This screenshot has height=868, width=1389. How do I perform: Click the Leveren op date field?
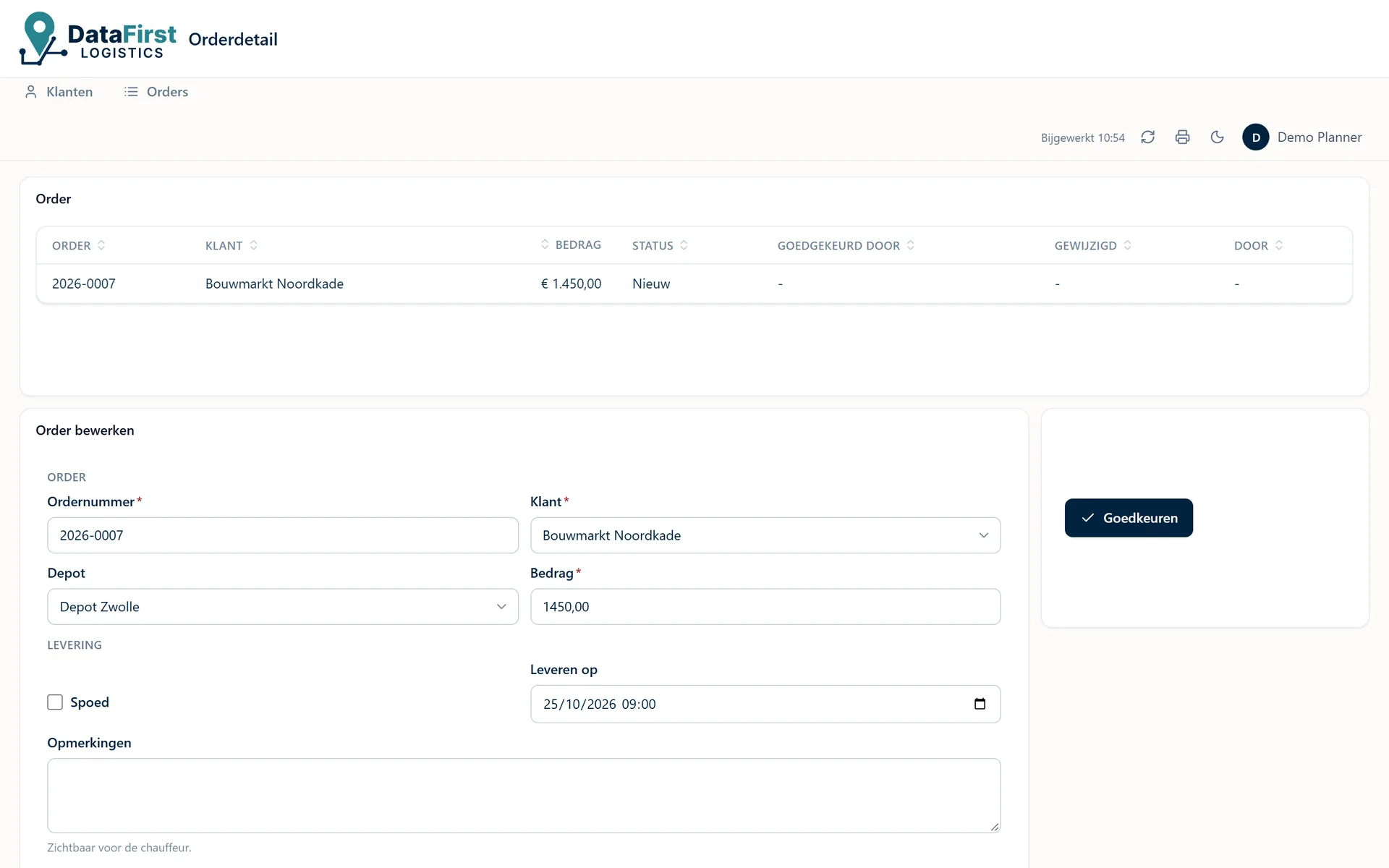click(765, 704)
